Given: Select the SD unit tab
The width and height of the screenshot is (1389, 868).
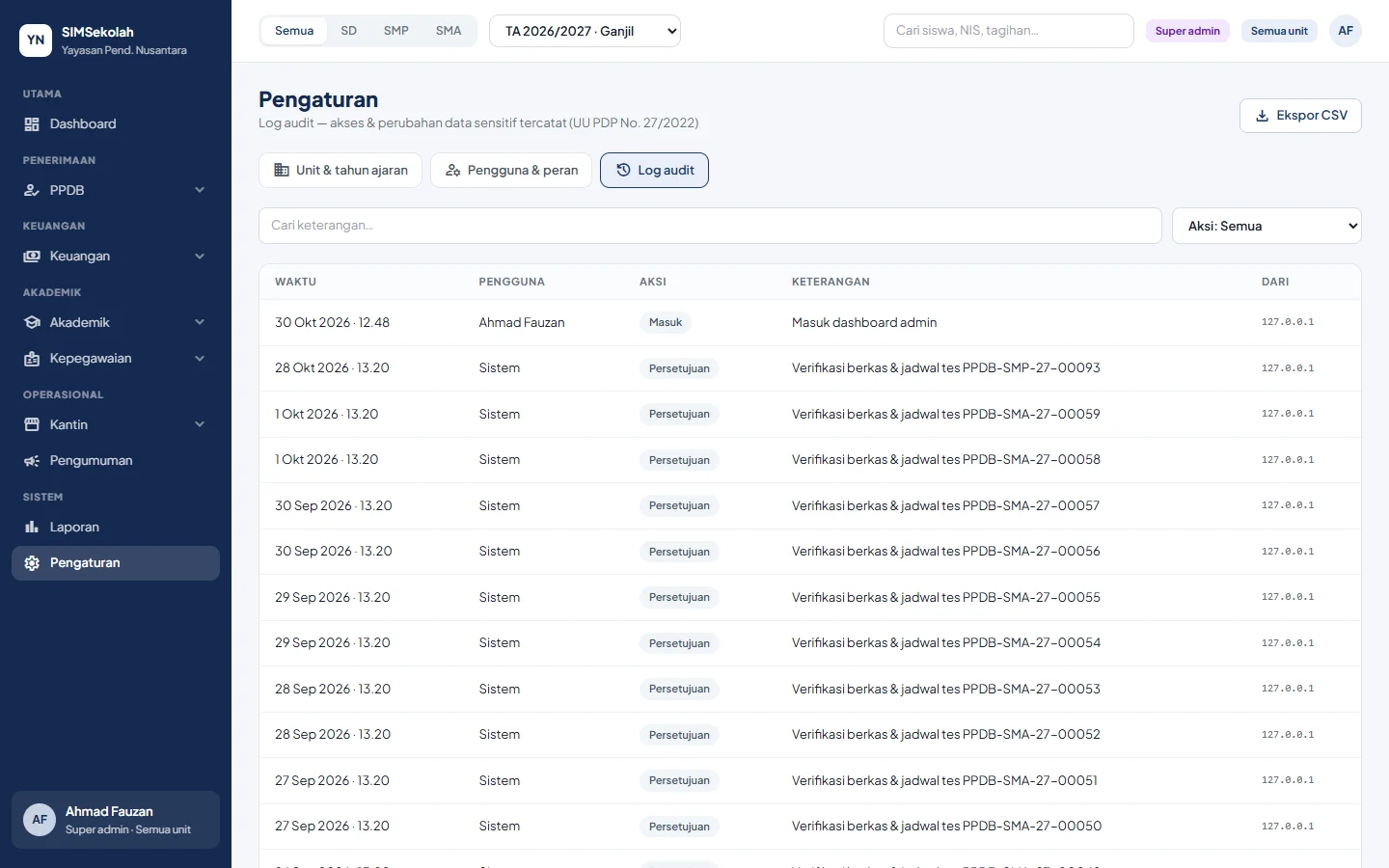Looking at the screenshot, I should [x=349, y=31].
